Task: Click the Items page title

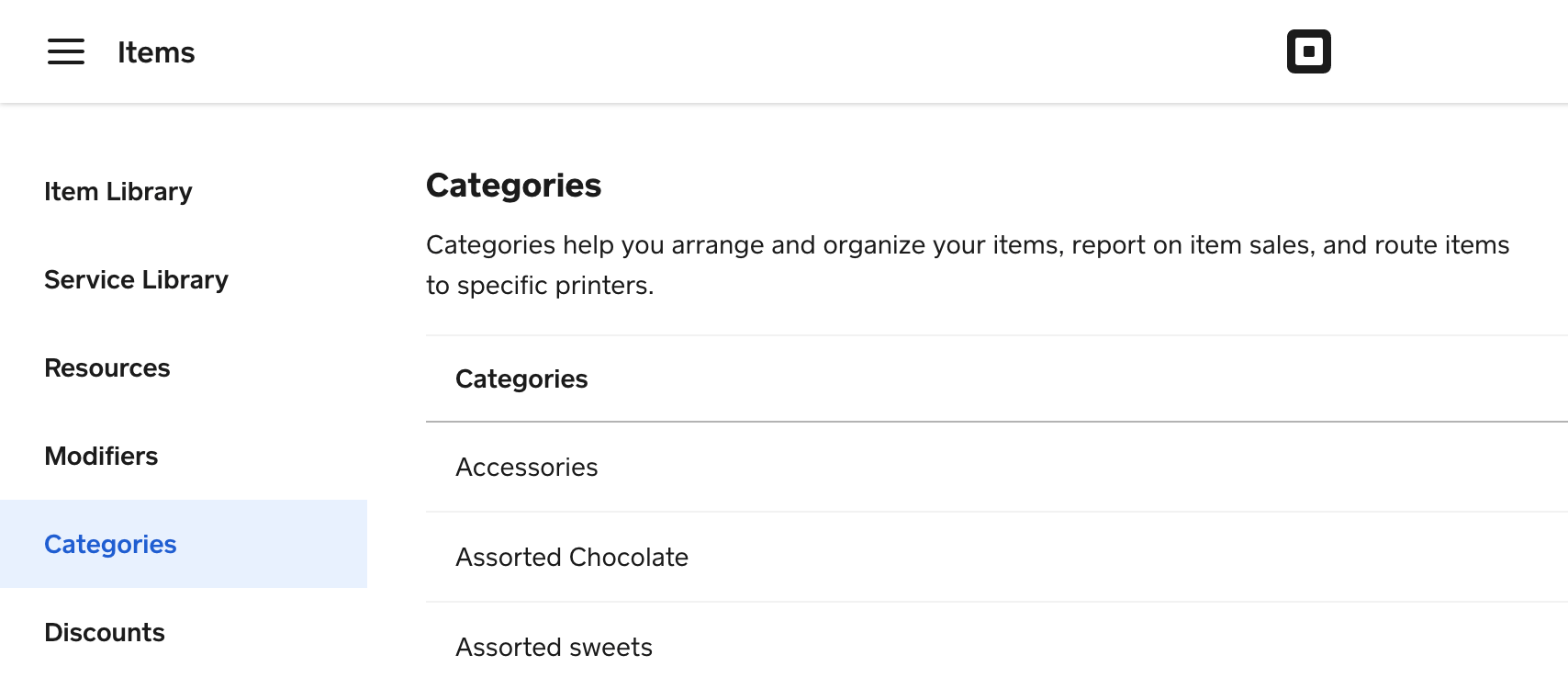Action: [x=156, y=52]
